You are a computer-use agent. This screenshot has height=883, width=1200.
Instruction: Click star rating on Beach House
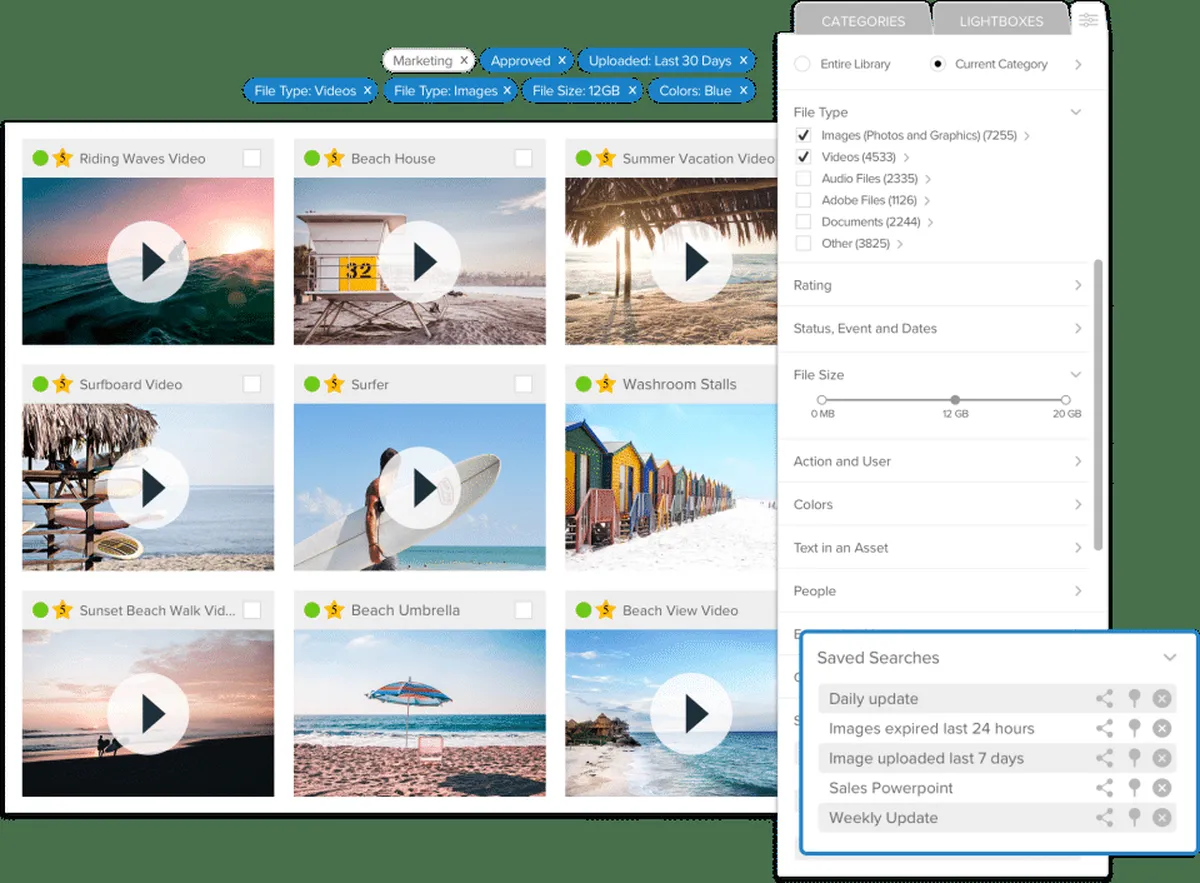point(334,158)
